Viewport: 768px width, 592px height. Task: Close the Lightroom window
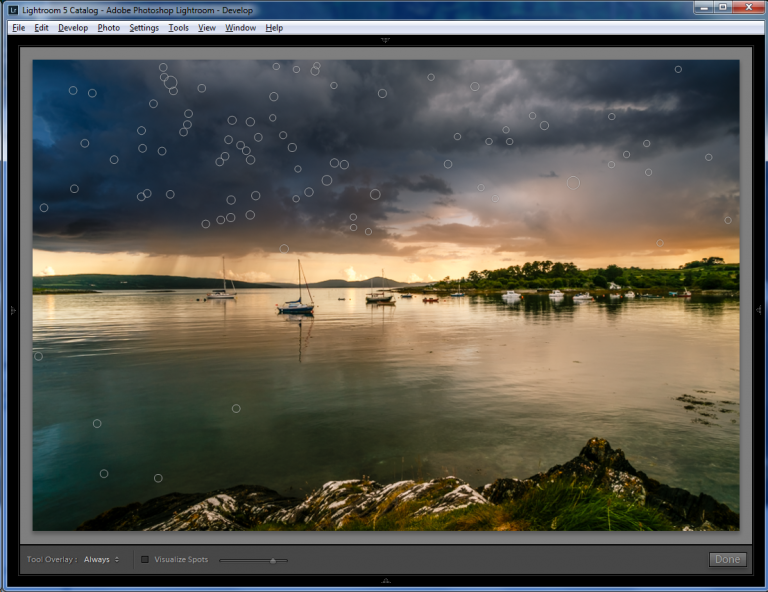click(748, 7)
